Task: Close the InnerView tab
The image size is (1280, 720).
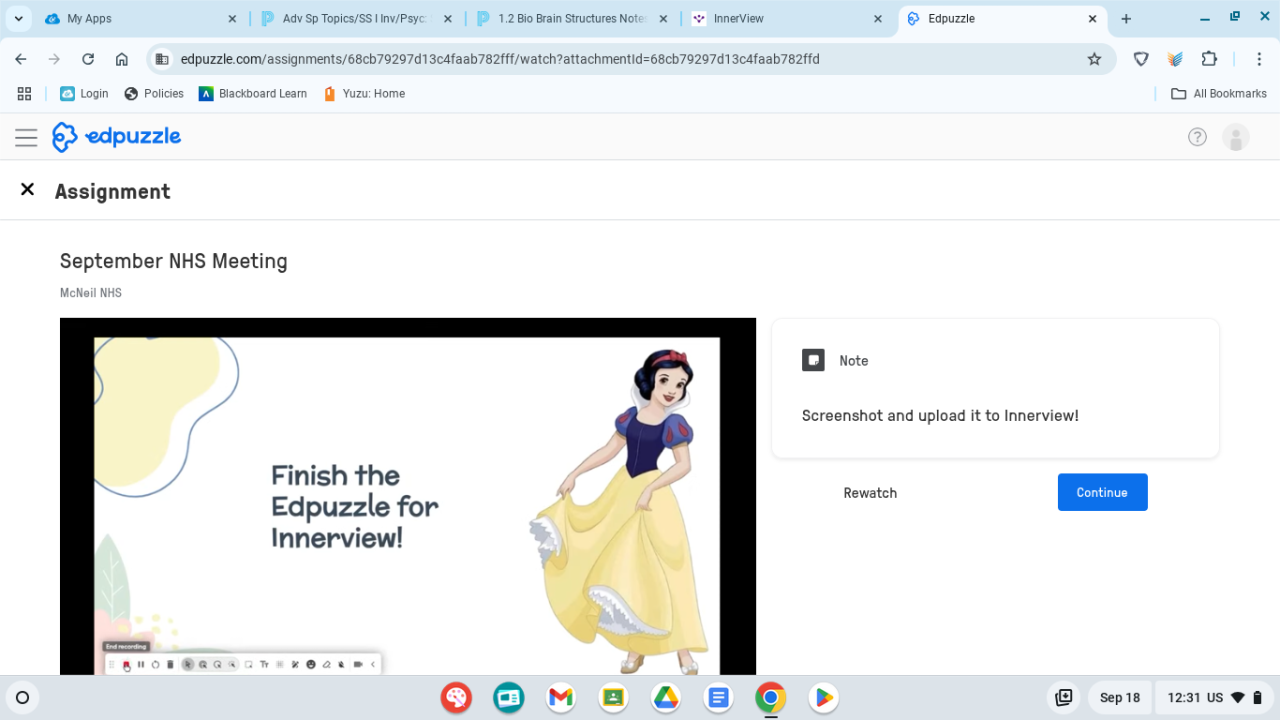Action: (x=878, y=18)
